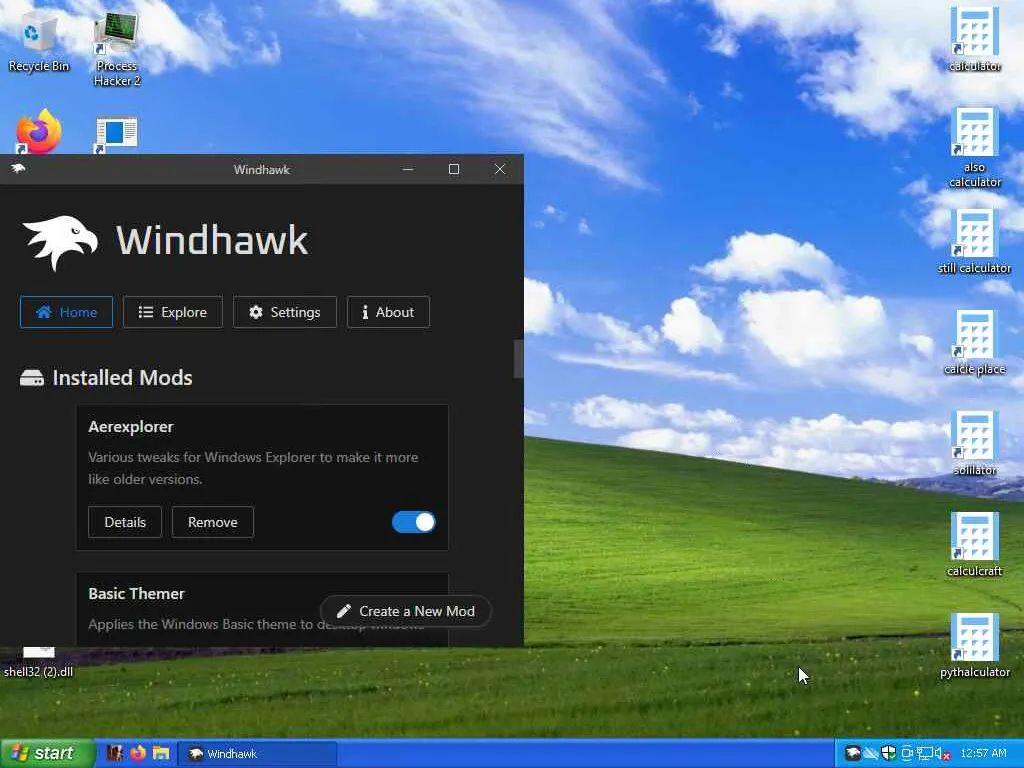Open the 'still calculator' desktop shortcut
Screen dimensions: 1024x768
(x=974, y=241)
